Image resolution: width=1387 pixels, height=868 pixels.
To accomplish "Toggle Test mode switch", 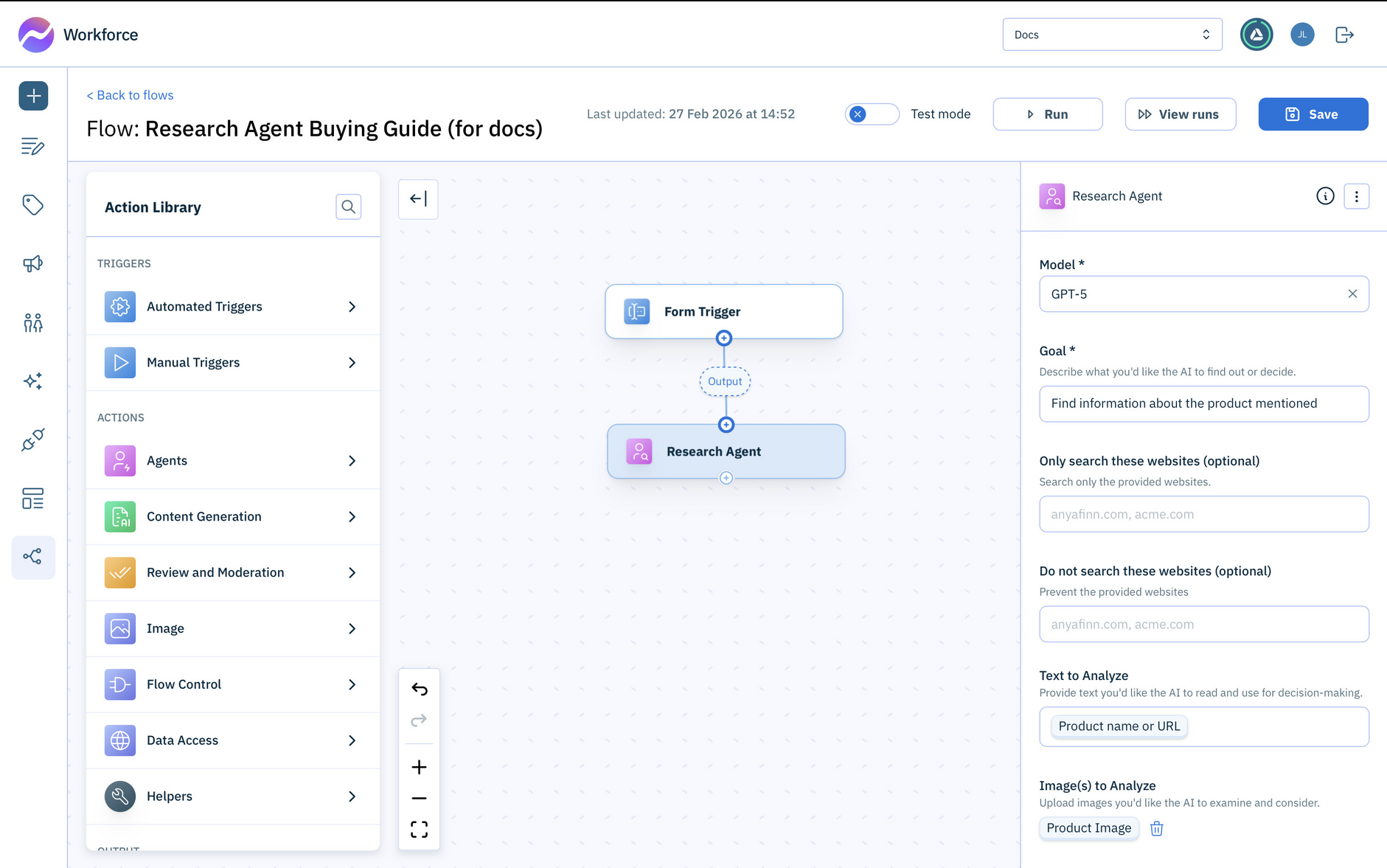I will (871, 114).
